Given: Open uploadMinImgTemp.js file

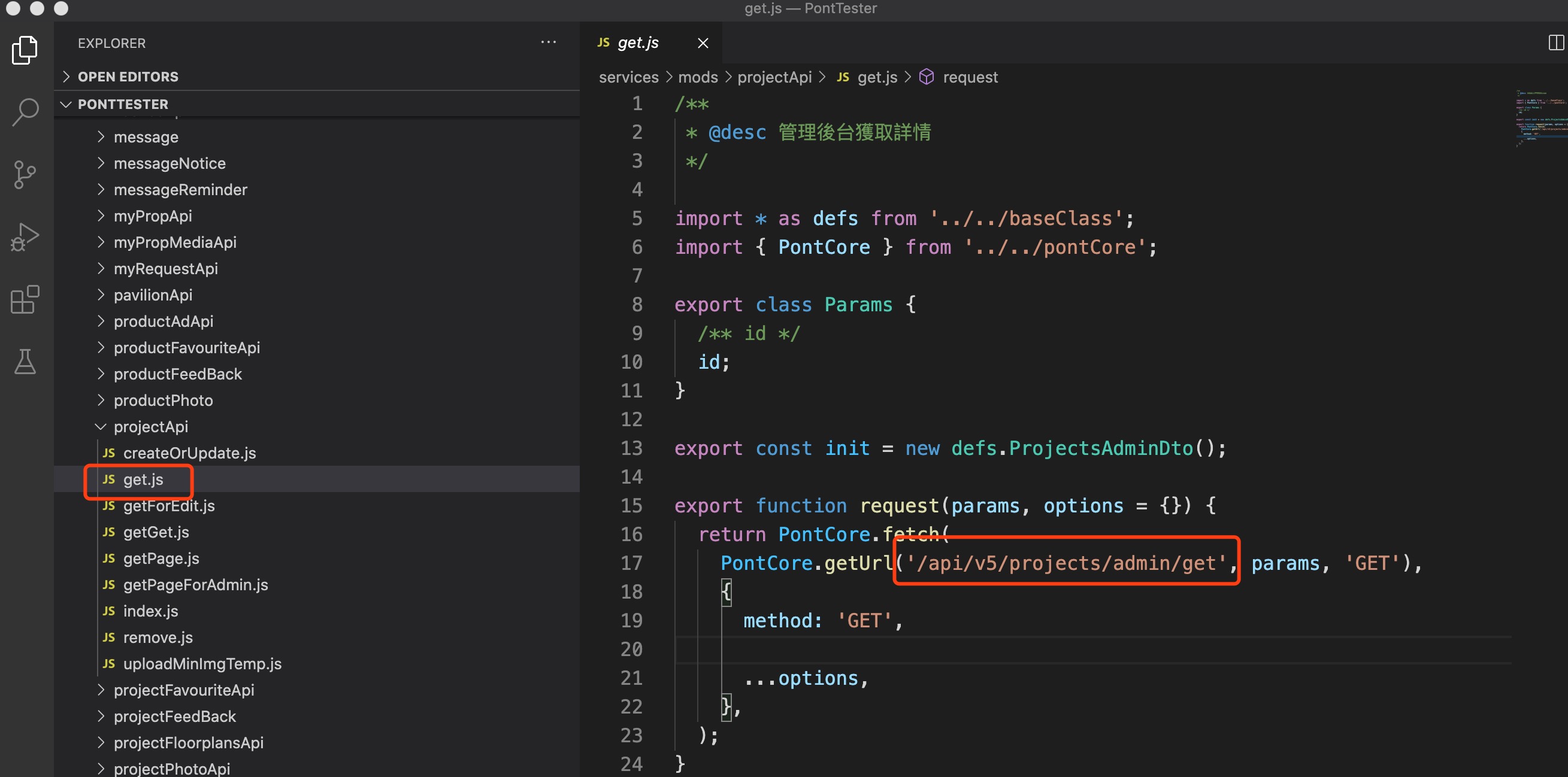Looking at the screenshot, I should 202,664.
